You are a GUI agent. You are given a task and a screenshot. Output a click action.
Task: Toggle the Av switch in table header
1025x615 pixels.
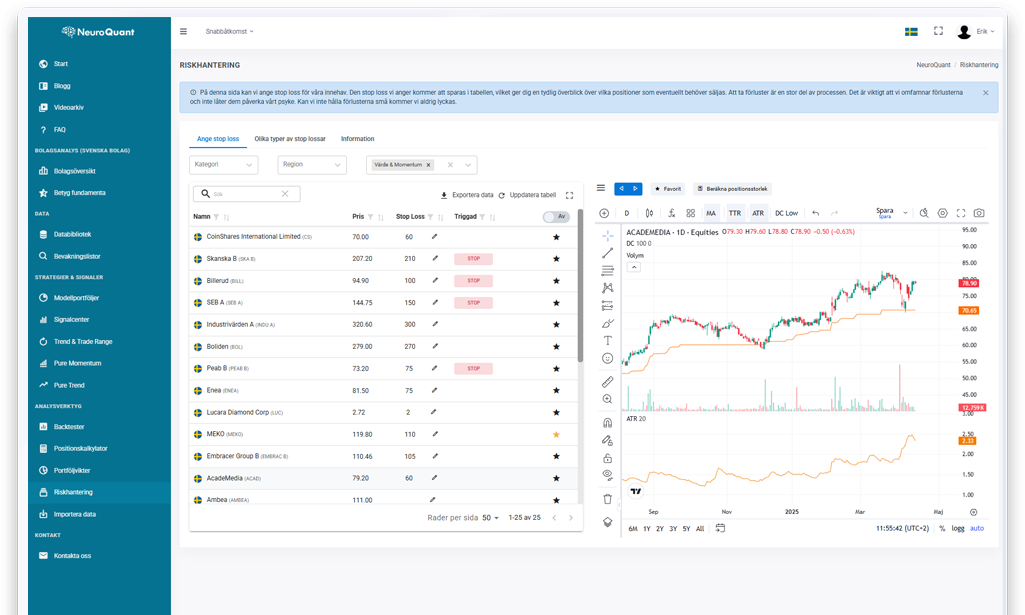pos(555,217)
